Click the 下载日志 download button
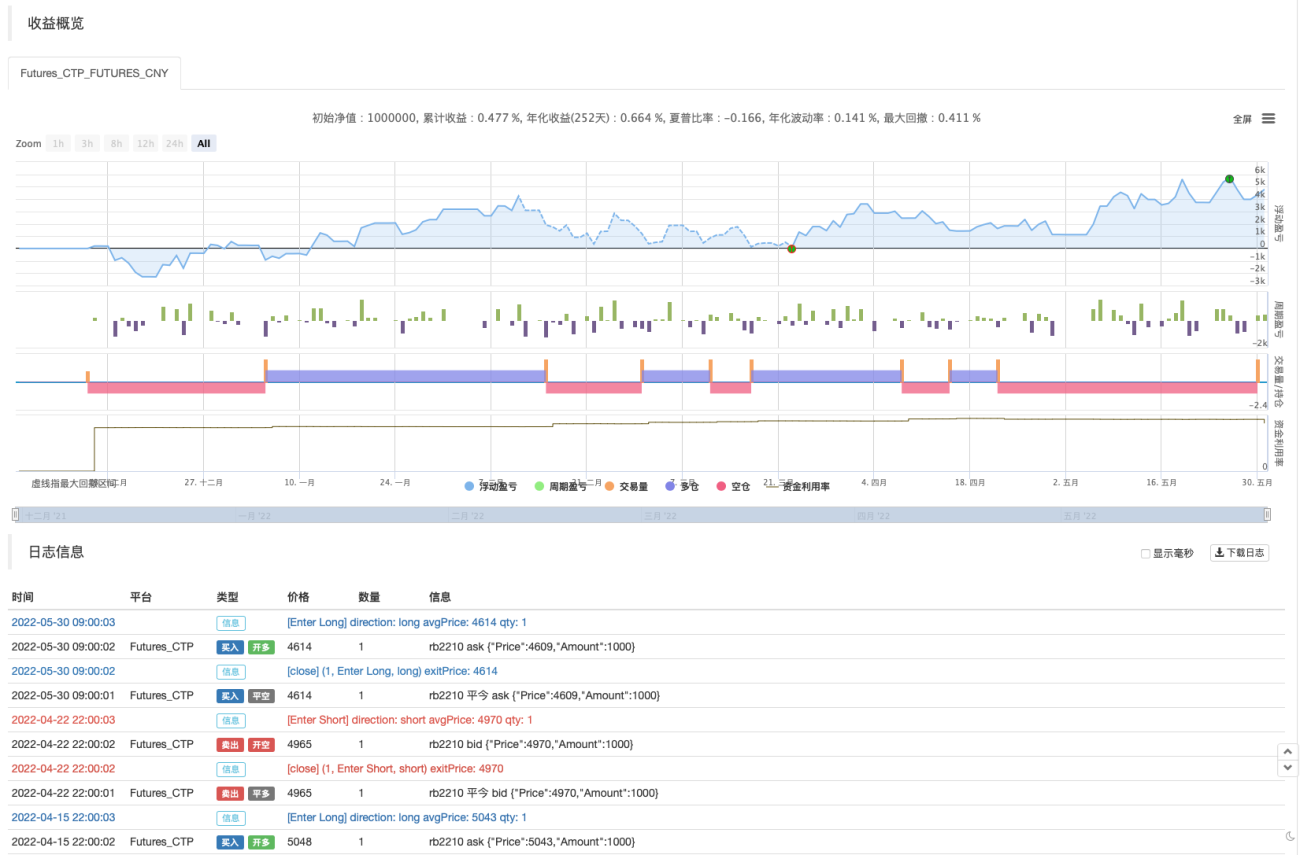Screen dimensions: 1300x855 coord(1239,553)
